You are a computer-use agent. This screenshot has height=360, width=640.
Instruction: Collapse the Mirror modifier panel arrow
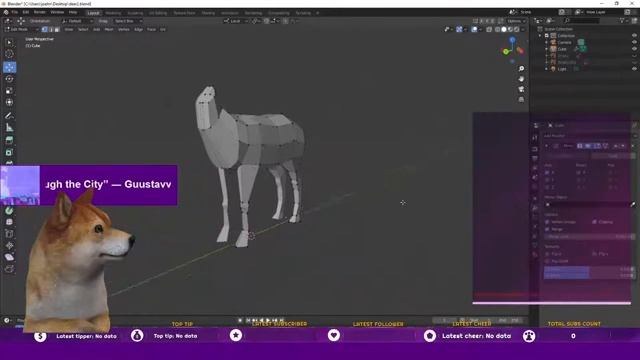(547, 146)
